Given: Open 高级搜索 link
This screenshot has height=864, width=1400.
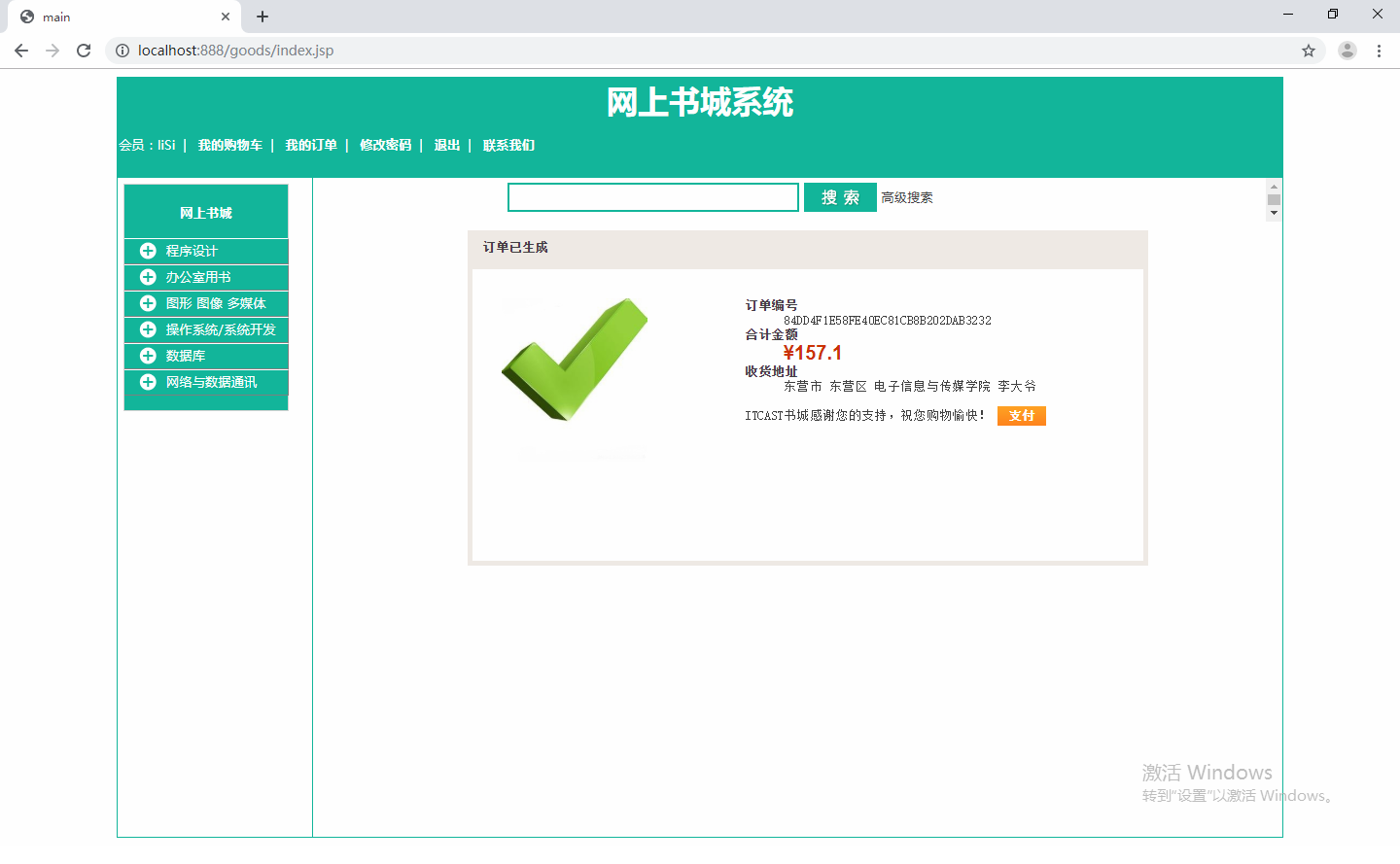Looking at the screenshot, I should tap(907, 197).
